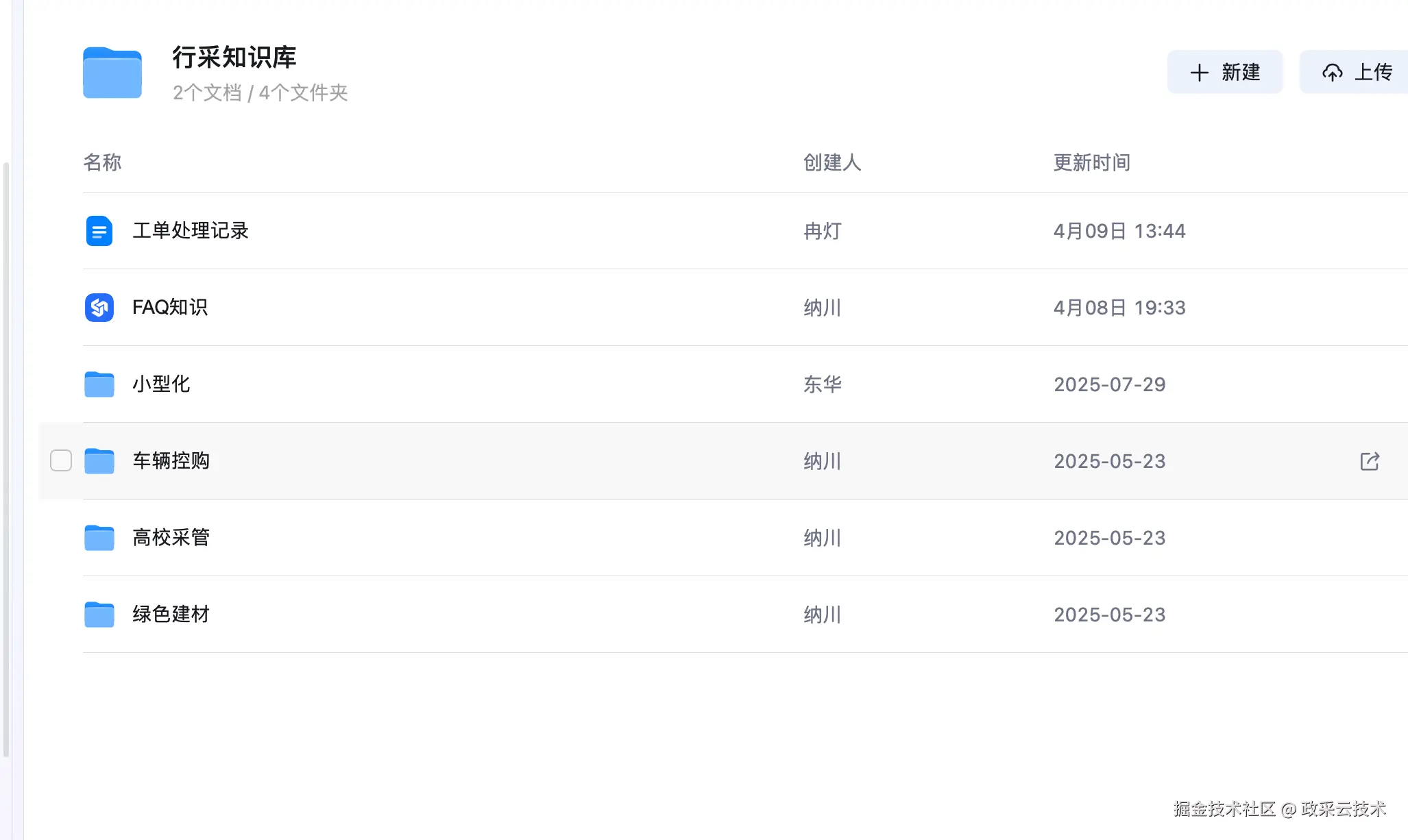Click the 绿色建材 folder icon
1408x840 pixels.
[x=99, y=615]
